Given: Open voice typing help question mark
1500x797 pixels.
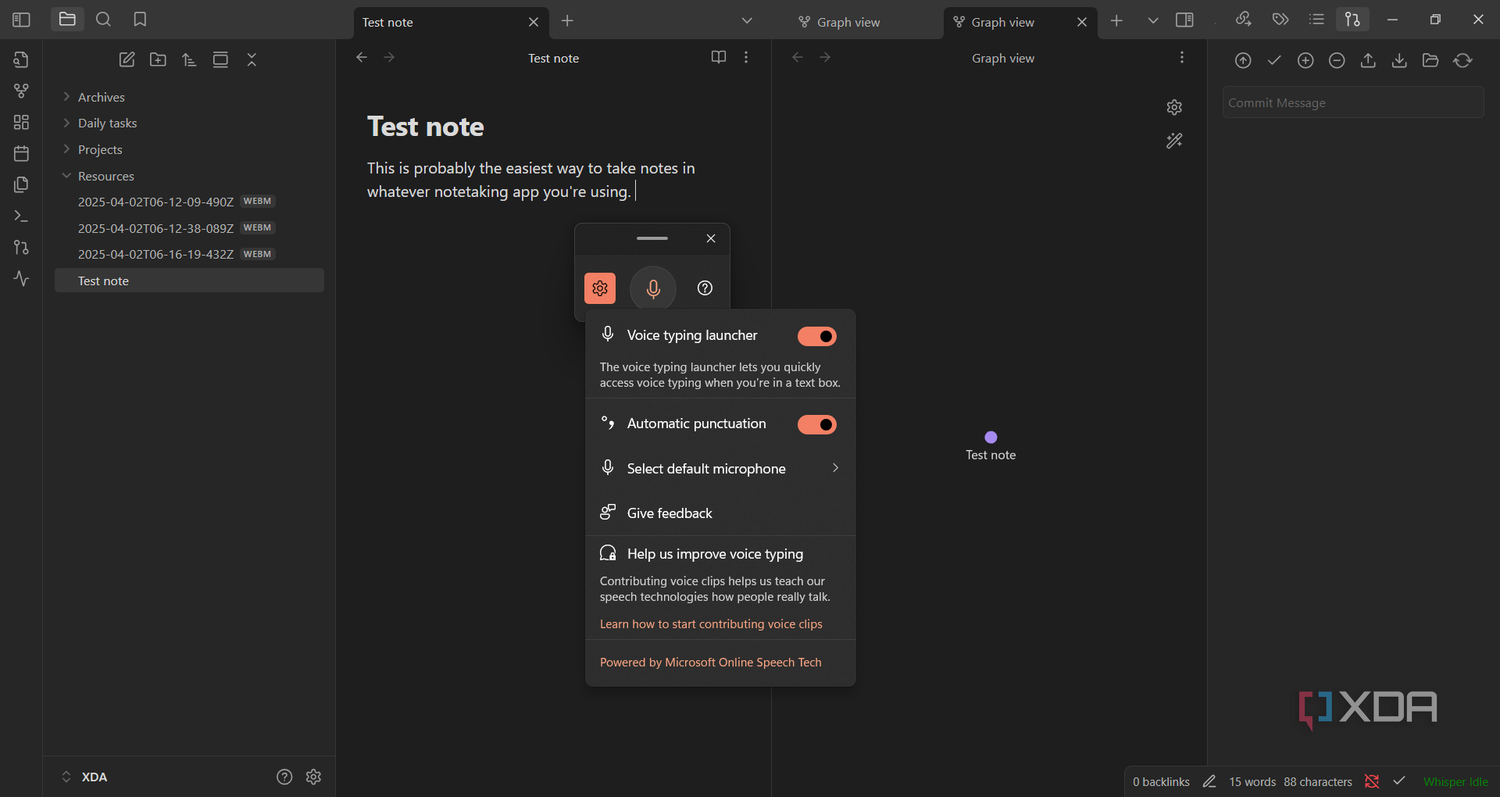Looking at the screenshot, I should pyautogui.click(x=705, y=288).
